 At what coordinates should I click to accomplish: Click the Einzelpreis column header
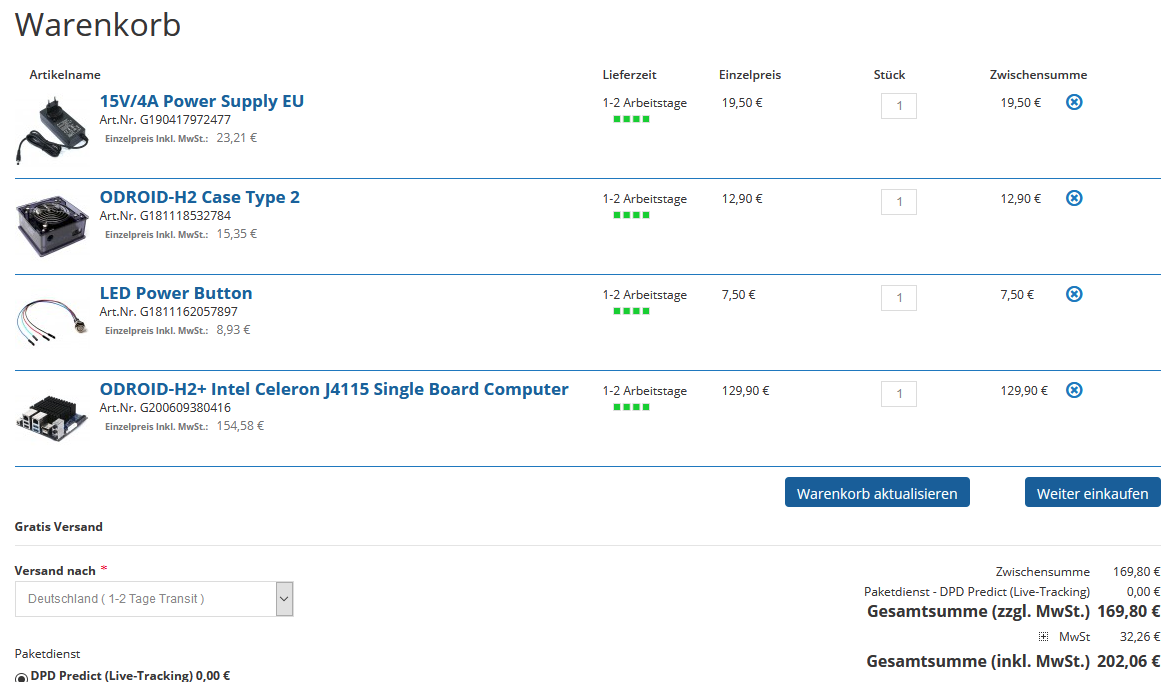[x=749, y=75]
